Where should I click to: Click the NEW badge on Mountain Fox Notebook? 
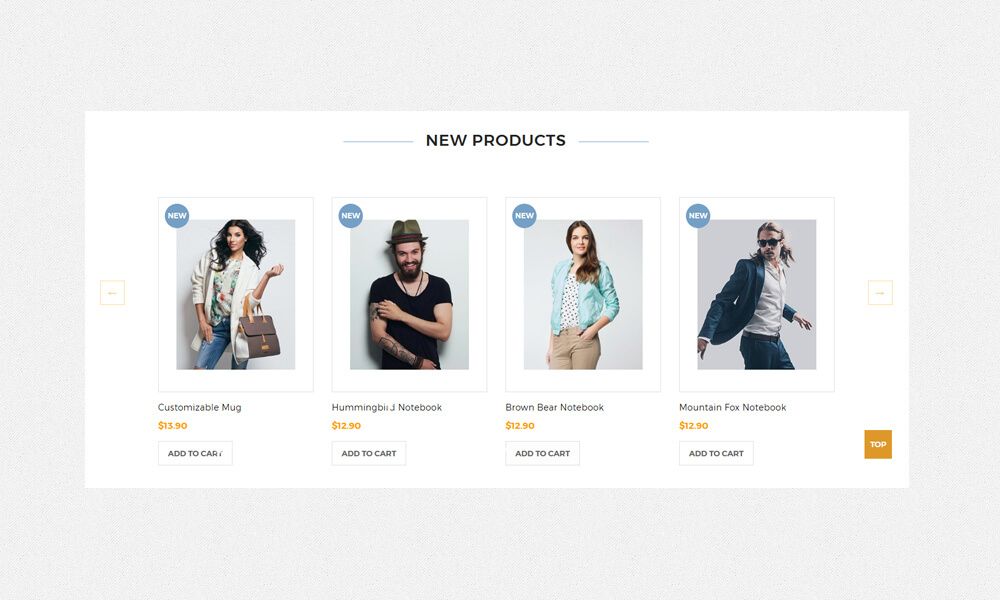698,216
